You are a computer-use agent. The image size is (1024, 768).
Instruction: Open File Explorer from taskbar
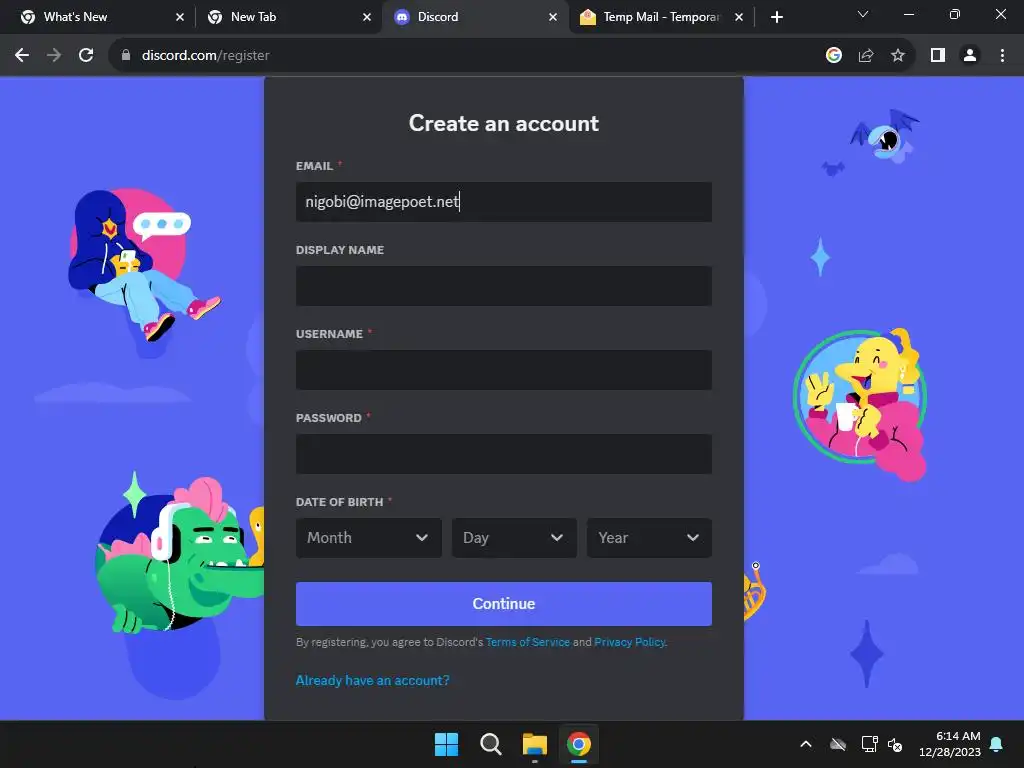[535, 744]
